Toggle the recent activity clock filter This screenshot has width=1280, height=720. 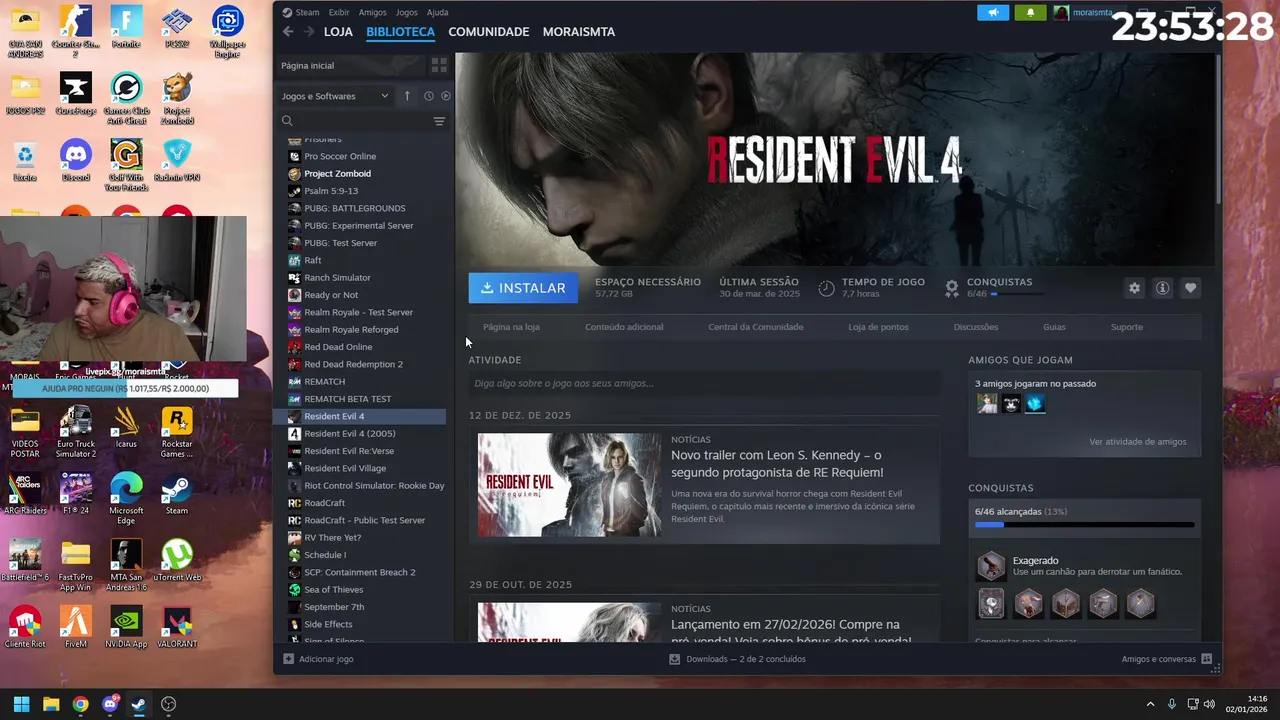tap(428, 96)
